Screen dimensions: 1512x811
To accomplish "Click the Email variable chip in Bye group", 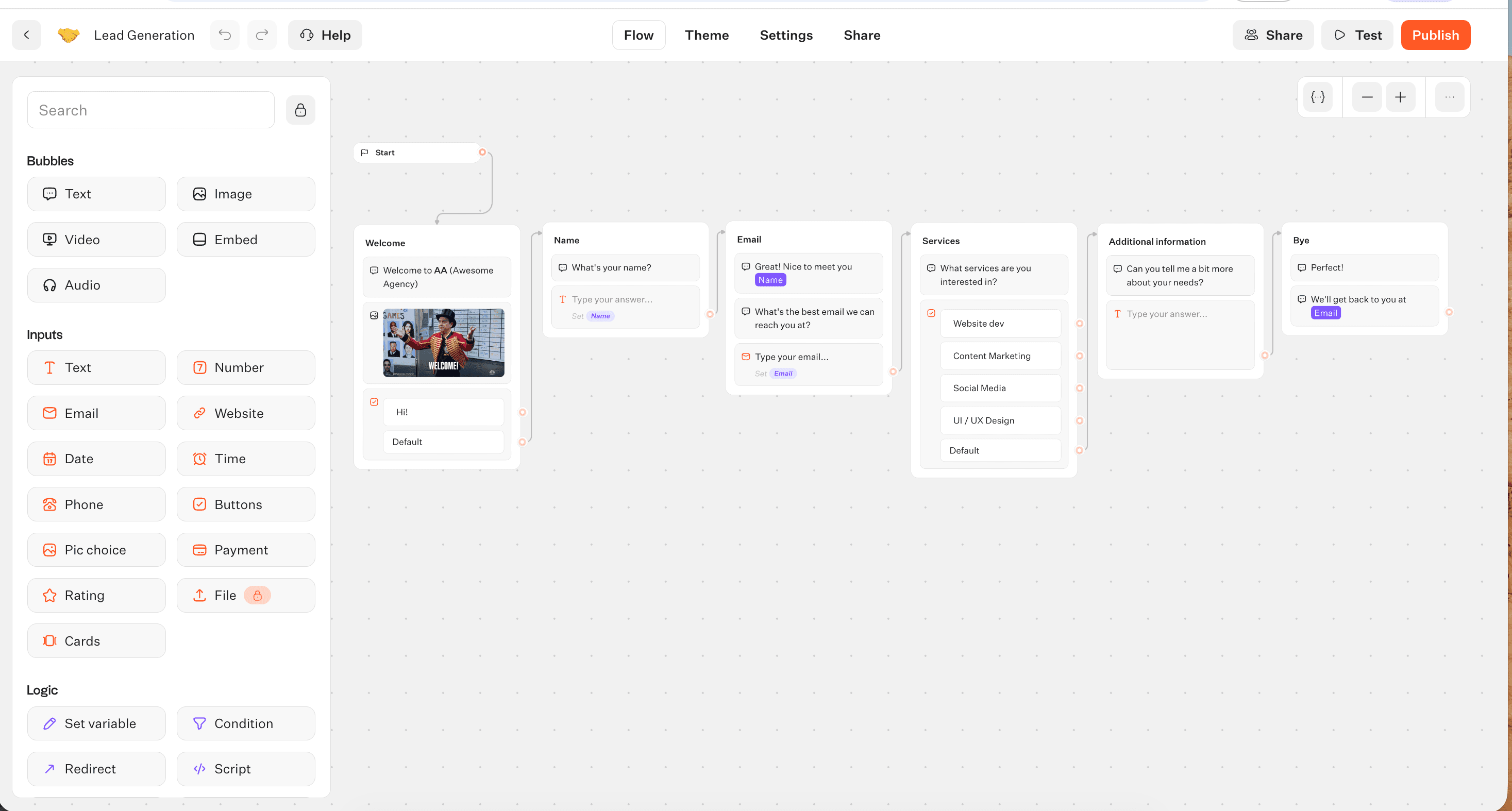I will [1325, 313].
